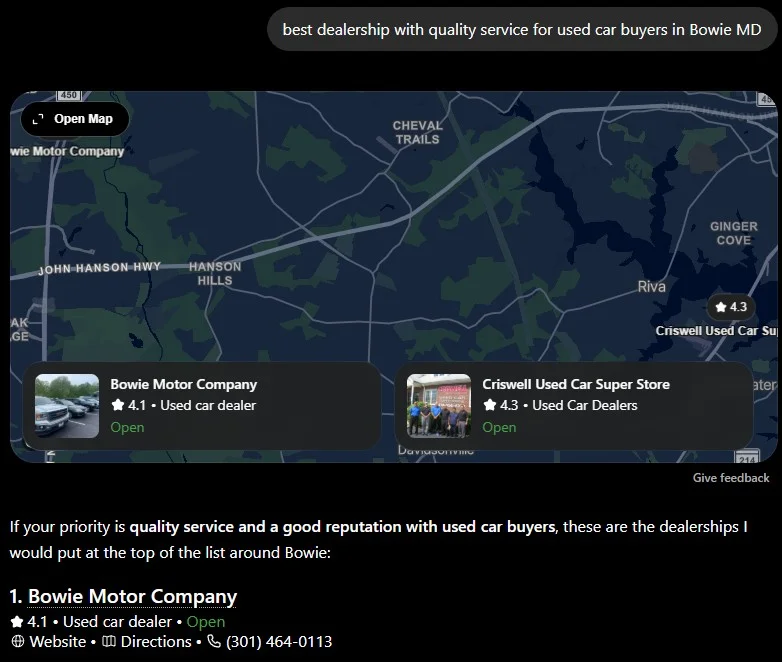
Task: Click 'Used car dealer' text in Bowie card
Action: pyautogui.click(x=208, y=405)
